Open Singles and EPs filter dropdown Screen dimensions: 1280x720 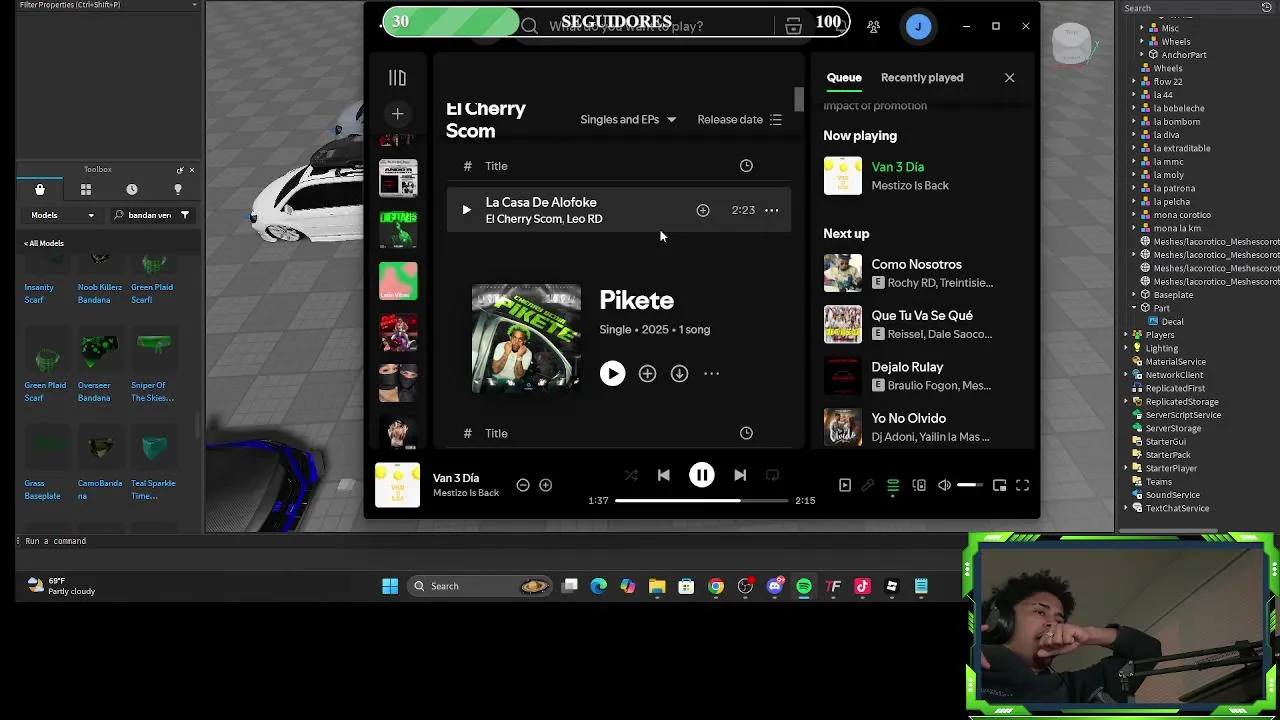tap(628, 119)
